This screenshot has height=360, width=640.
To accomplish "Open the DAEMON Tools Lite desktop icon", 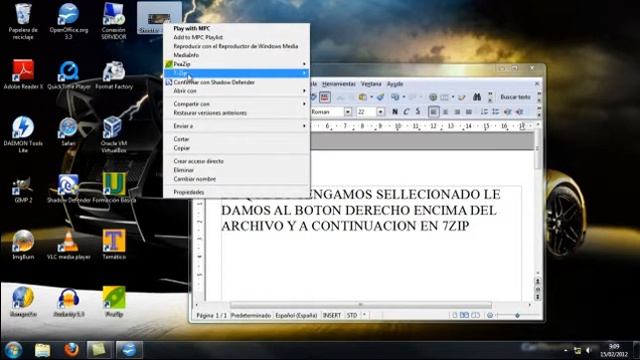I will click(23, 134).
